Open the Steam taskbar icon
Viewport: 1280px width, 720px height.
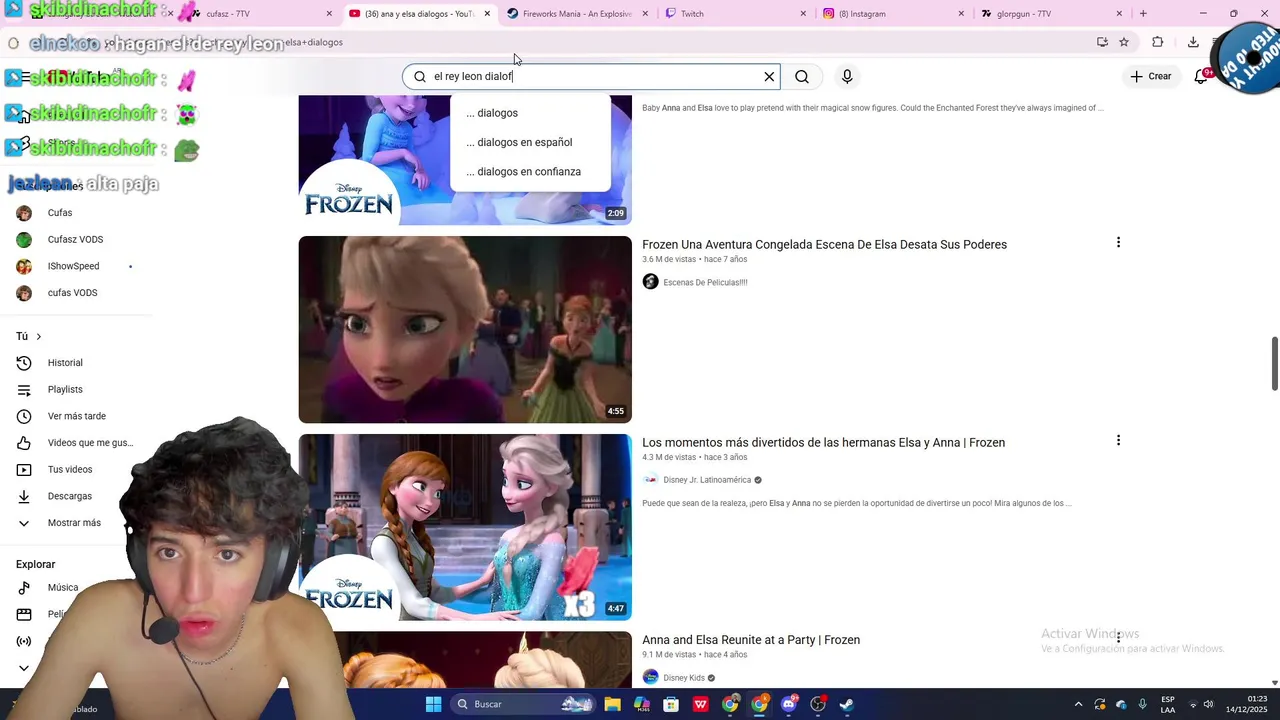tap(846, 704)
